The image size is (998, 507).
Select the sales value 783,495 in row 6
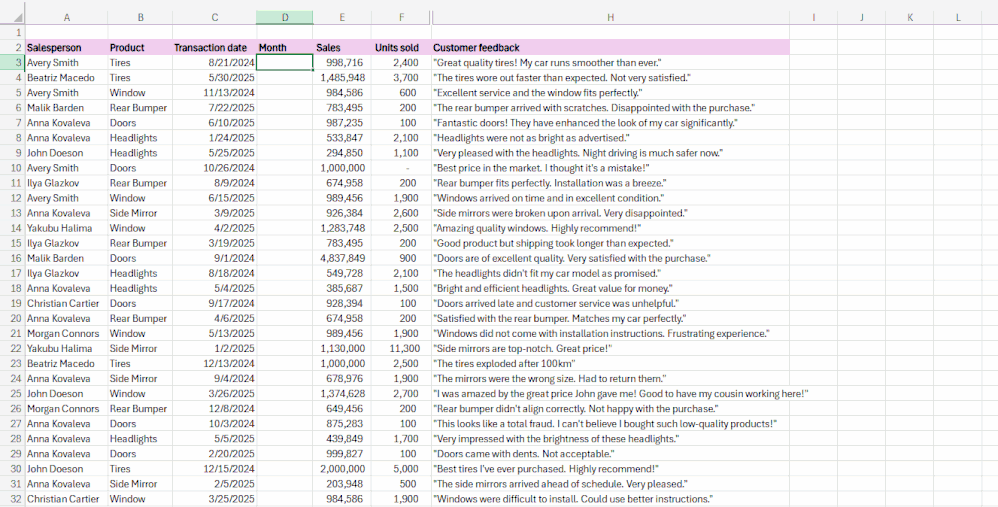point(342,108)
